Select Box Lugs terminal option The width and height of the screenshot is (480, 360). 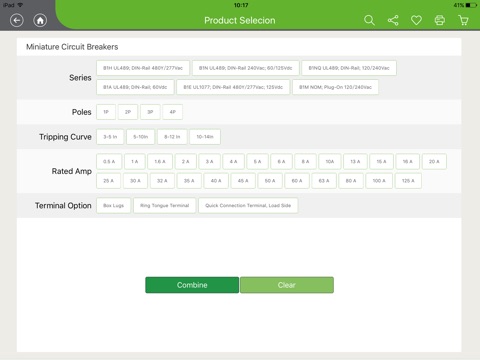coord(113,205)
